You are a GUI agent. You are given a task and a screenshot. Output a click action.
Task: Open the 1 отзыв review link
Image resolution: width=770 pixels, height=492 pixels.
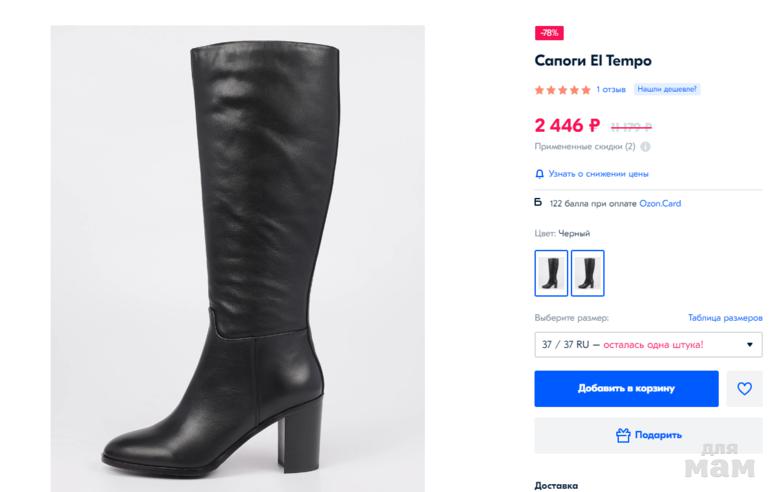click(611, 89)
